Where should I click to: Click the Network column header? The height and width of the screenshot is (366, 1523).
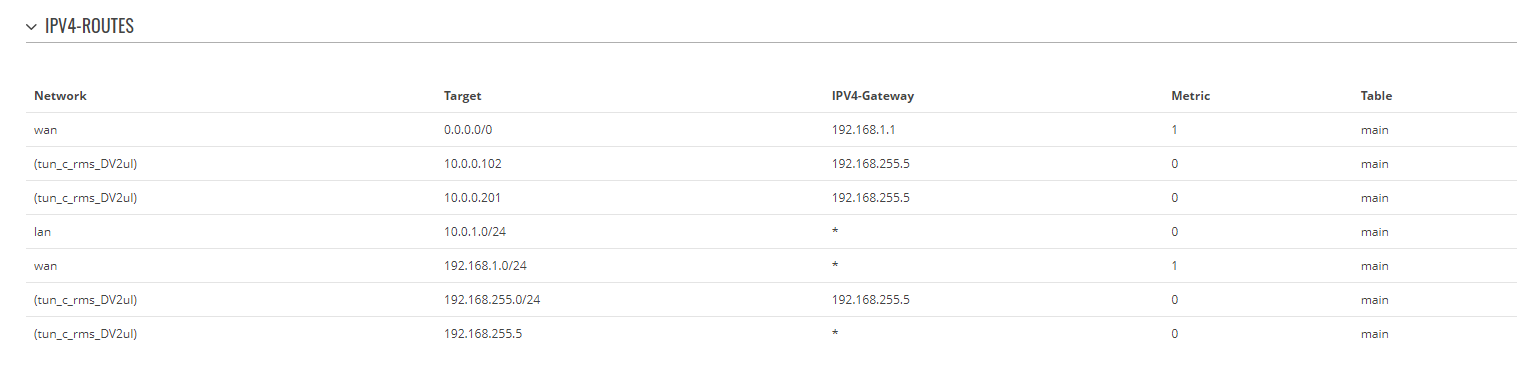coord(60,96)
